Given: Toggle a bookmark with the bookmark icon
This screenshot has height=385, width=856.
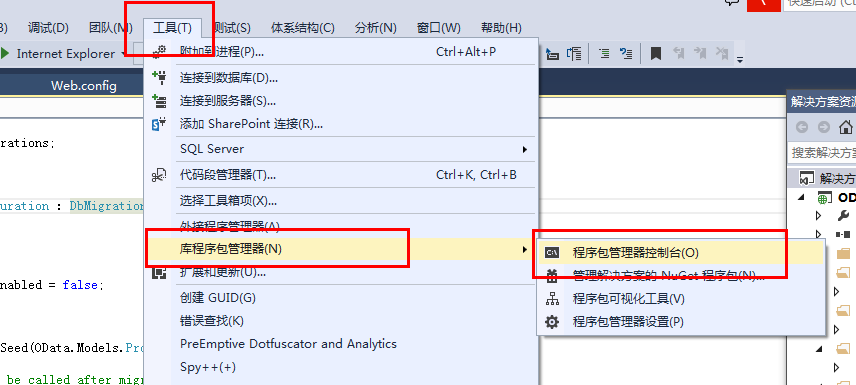Looking at the screenshot, I should pos(656,54).
